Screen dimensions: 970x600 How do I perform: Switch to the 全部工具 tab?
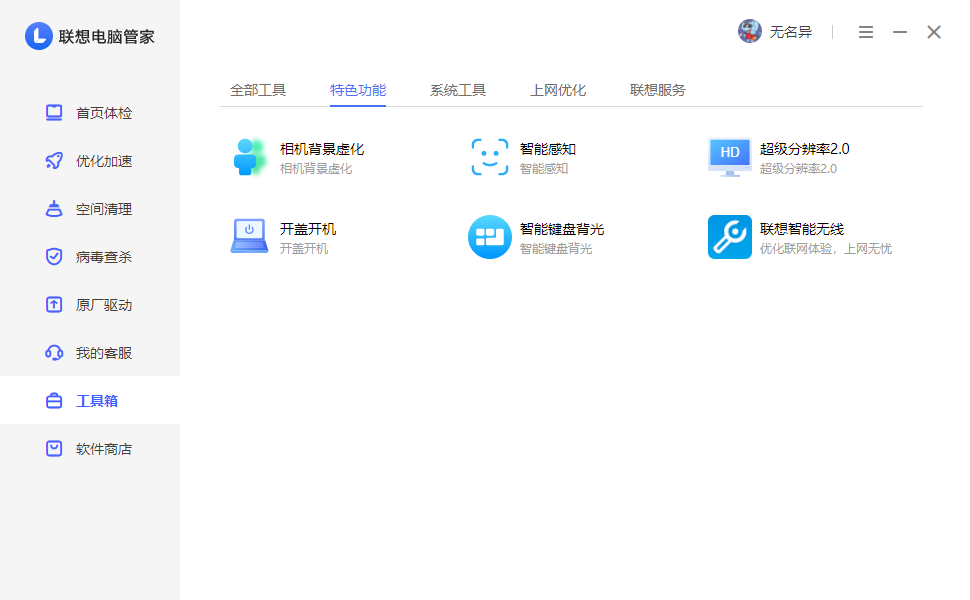click(x=258, y=90)
